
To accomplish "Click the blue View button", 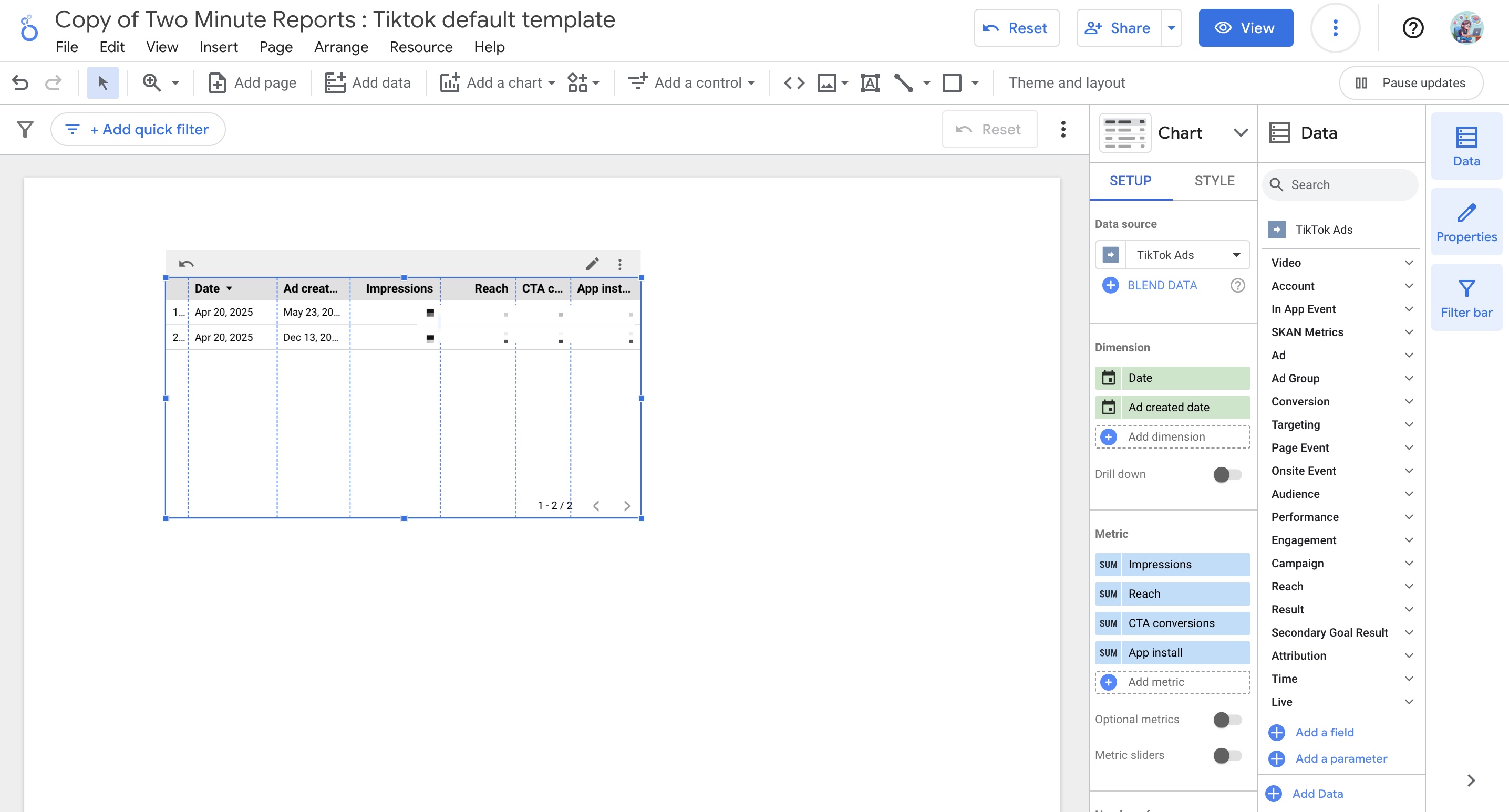I will tap(1245, 27).
